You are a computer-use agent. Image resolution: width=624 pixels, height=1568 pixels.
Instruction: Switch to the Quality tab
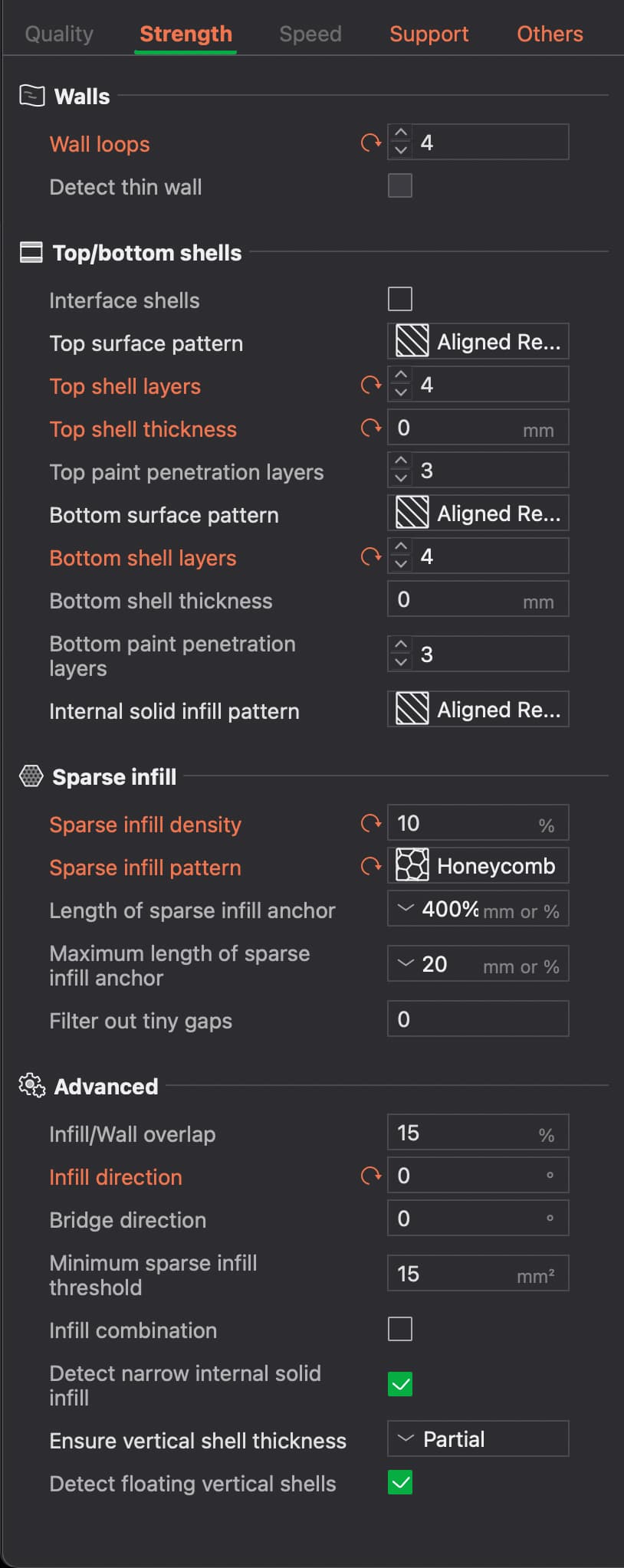(x=59, y=34)
